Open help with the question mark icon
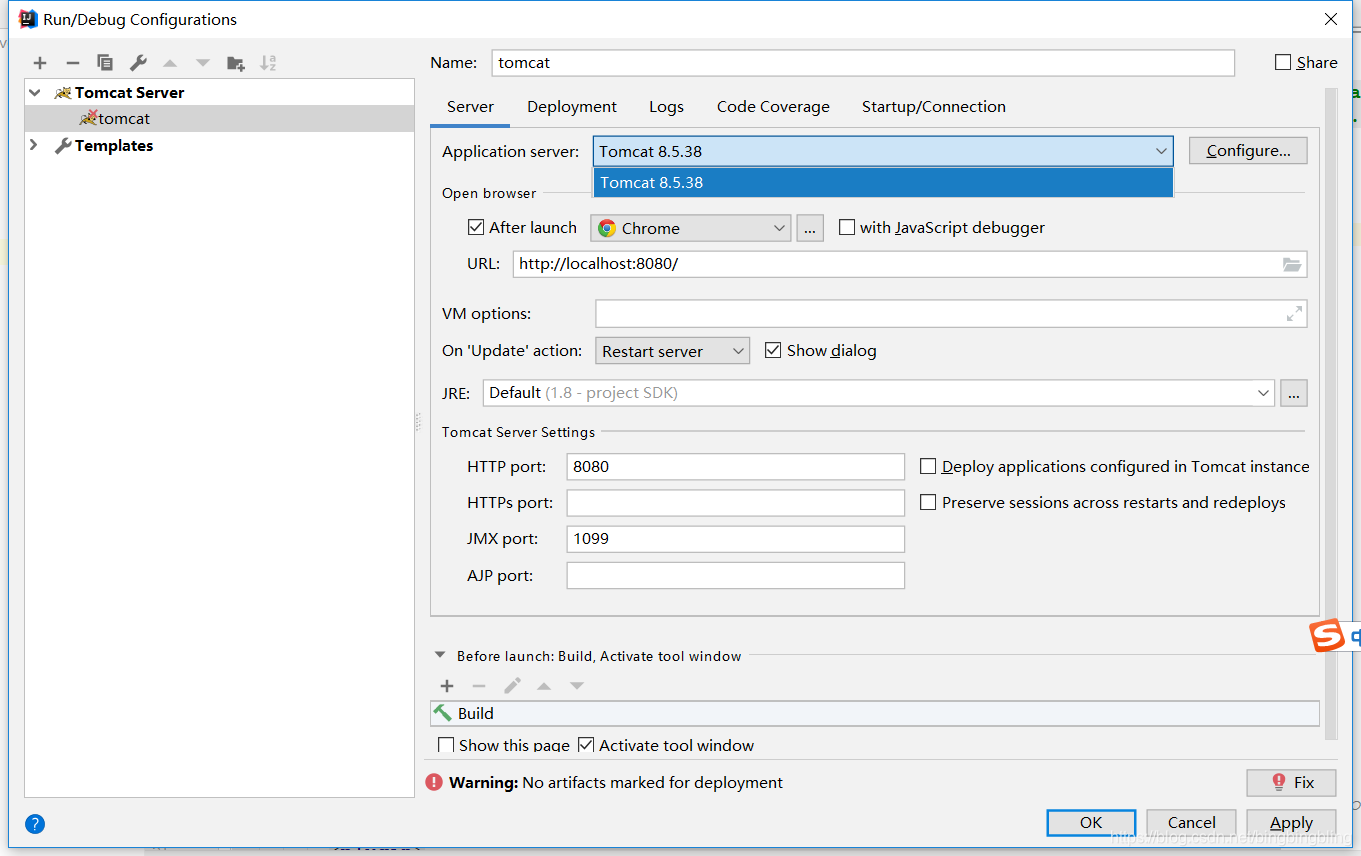1361x856 pixels. [x=35, y=824]
